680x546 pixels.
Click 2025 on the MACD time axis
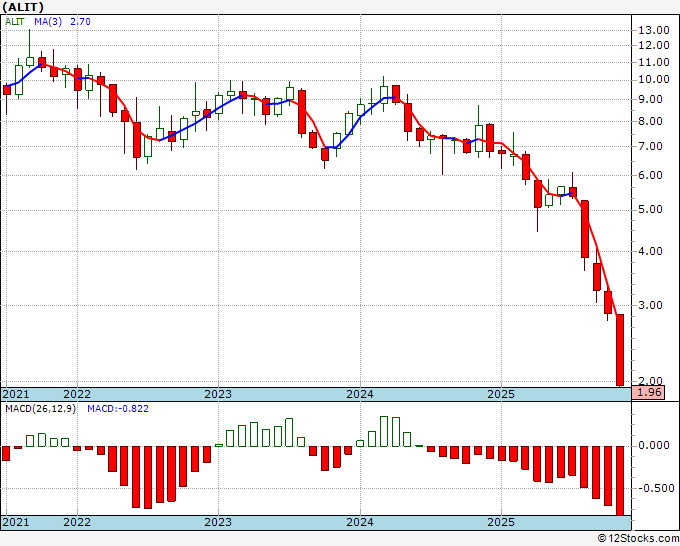click(501, 522)
